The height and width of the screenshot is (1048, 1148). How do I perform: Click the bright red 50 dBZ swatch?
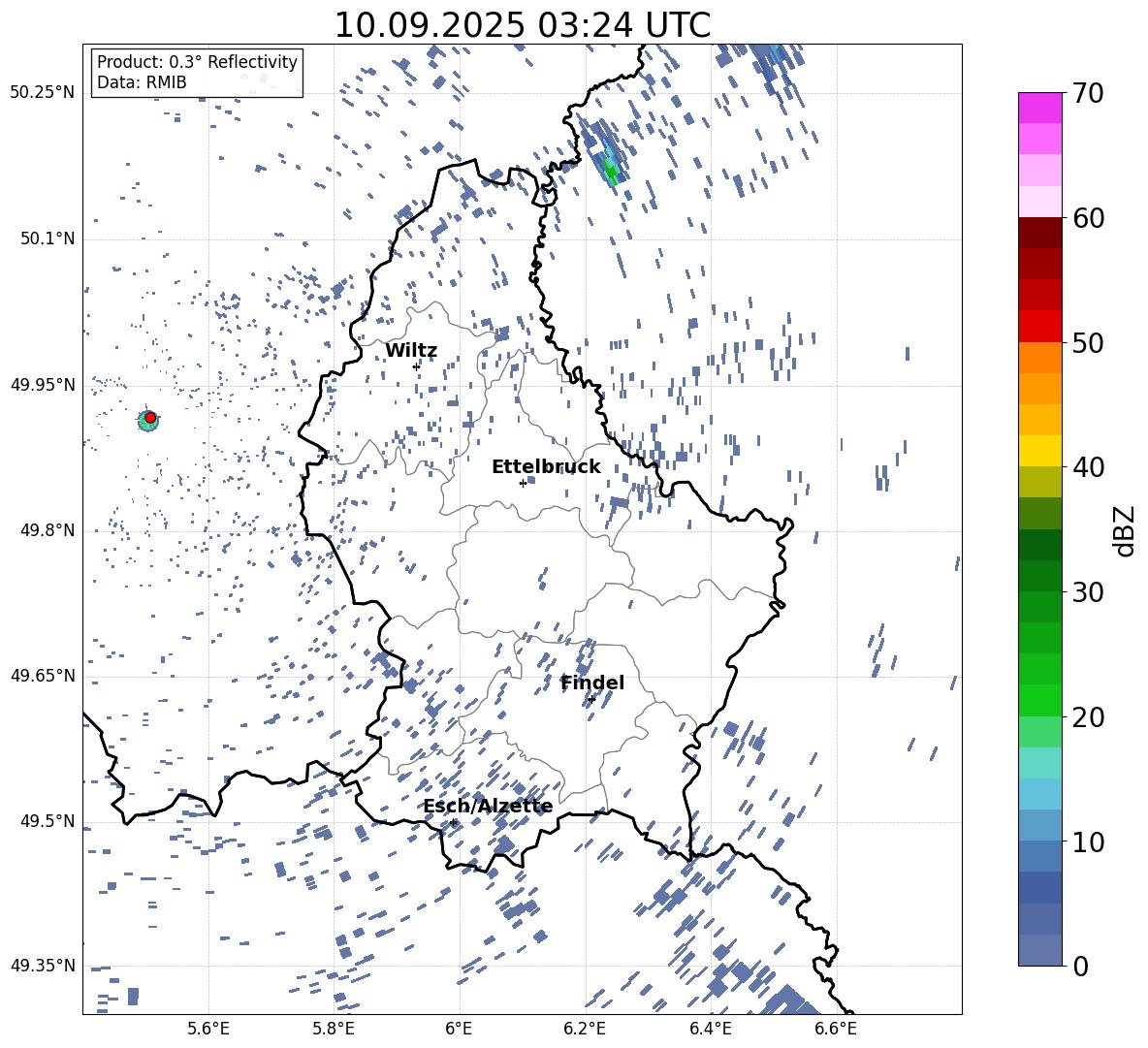point(1040,327)
